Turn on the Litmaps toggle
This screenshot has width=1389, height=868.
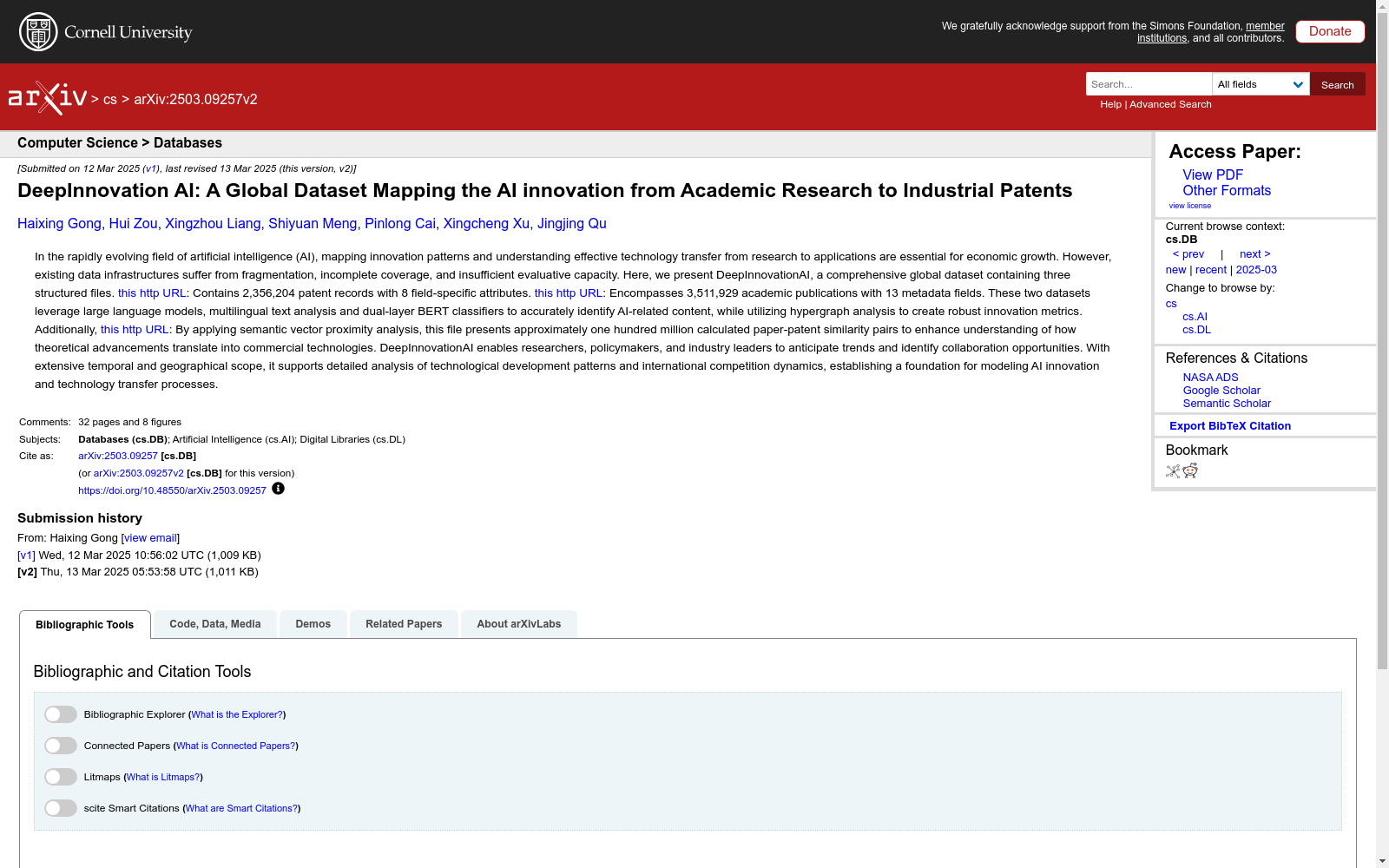tap(61, 777)
